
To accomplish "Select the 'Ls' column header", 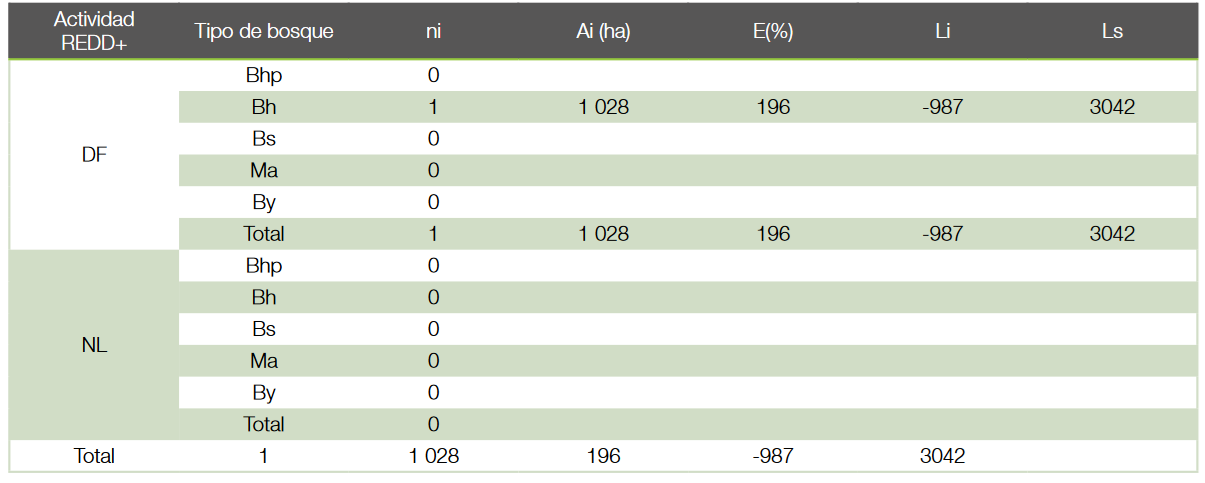I will pos(1112,31).
